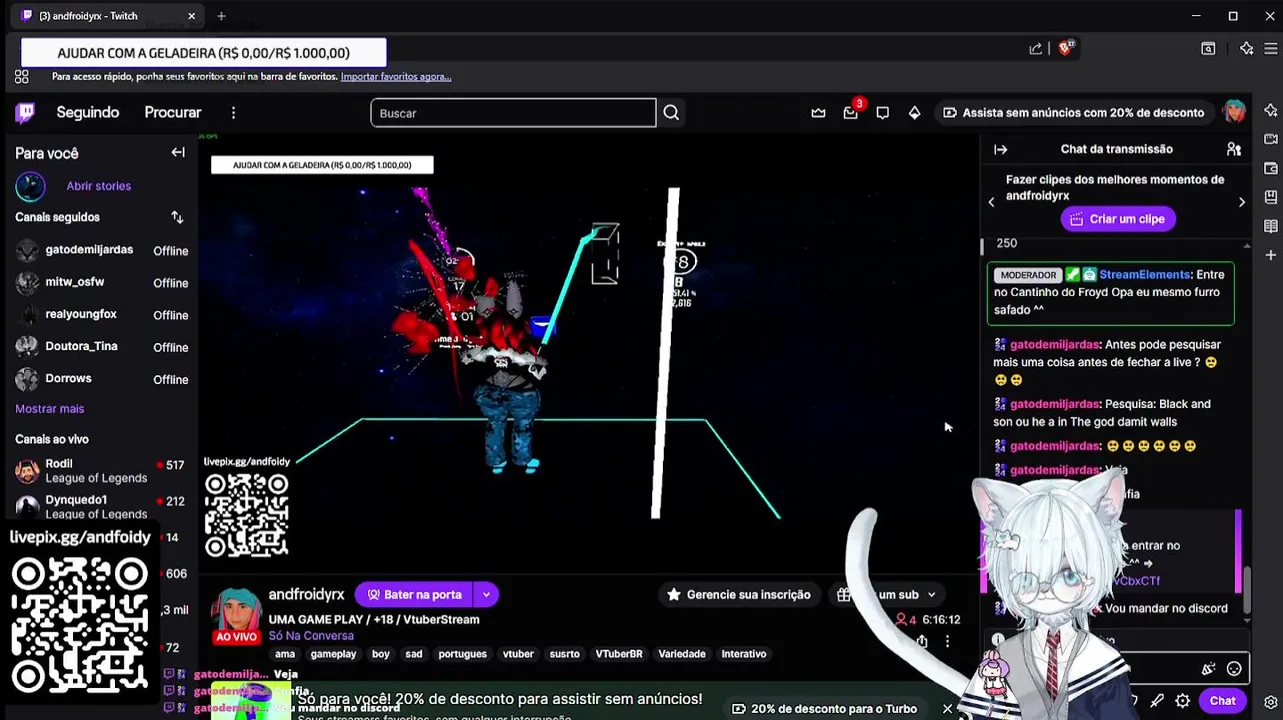This screenshot has height=720, width=1283.
Task: Open Procurar navigation tab
Action: [173, 113]
